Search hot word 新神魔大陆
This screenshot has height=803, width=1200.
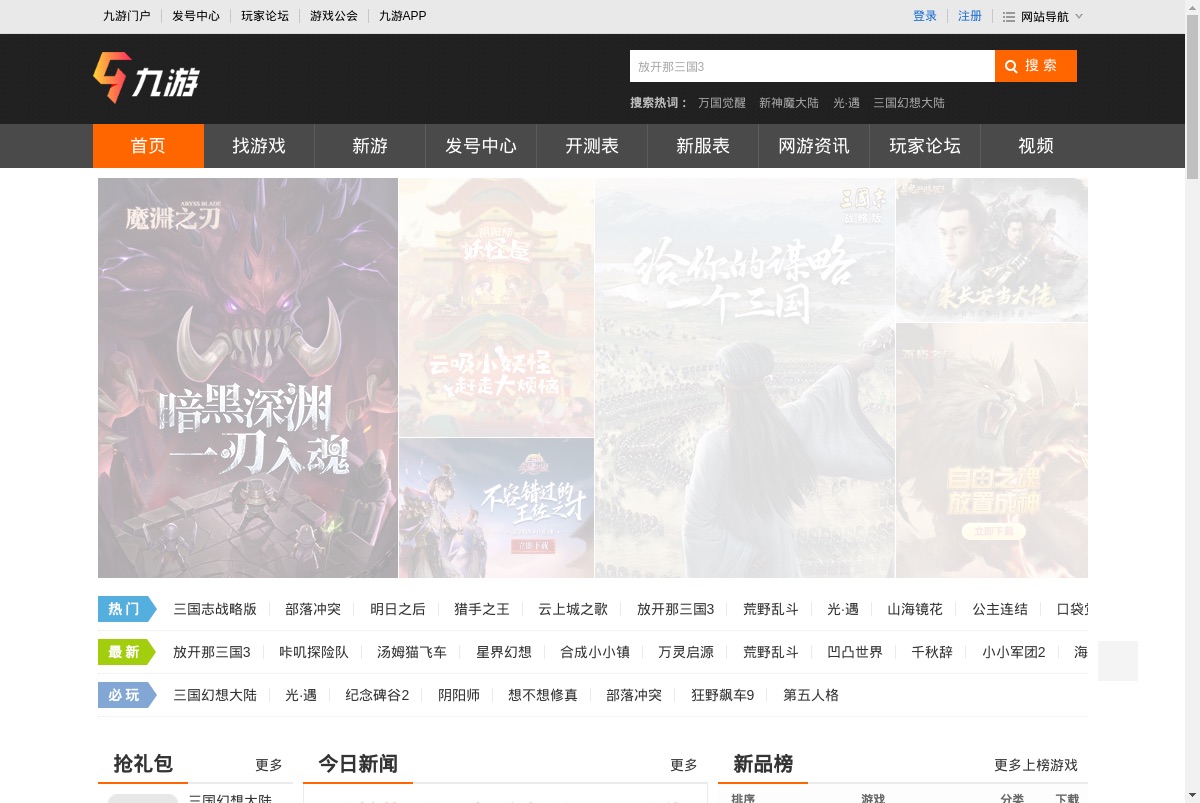789,103
